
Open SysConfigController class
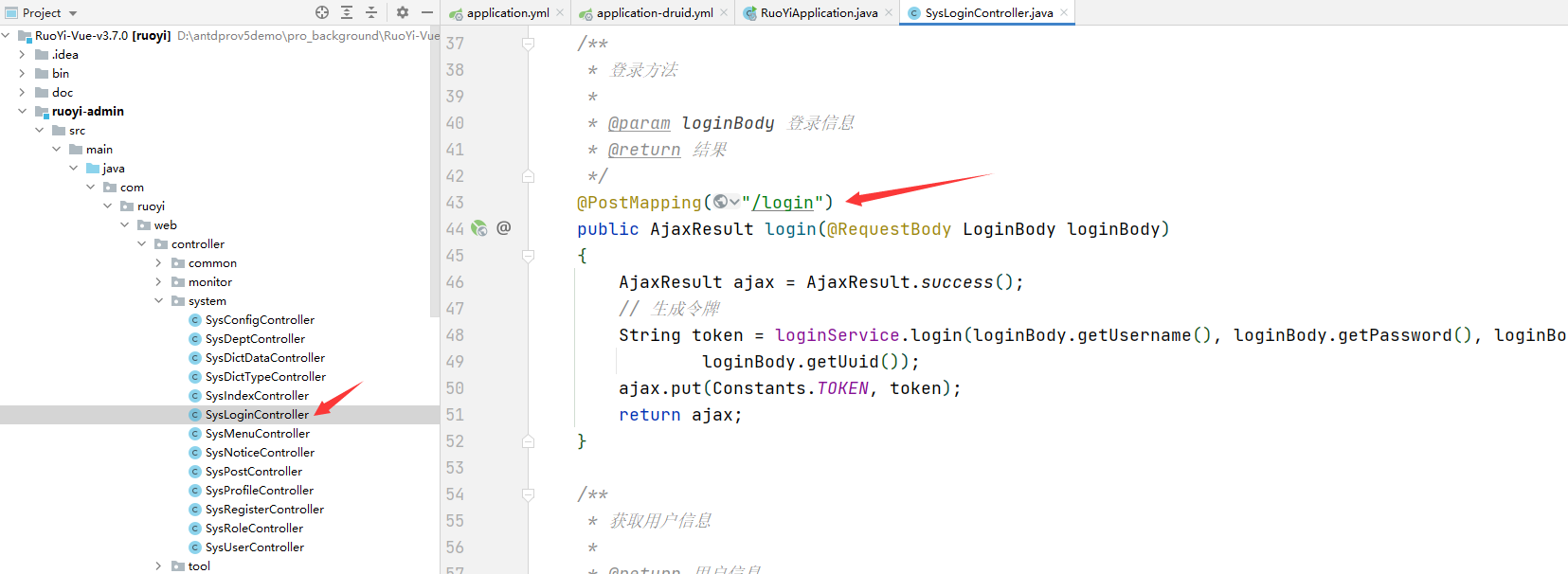(260, 319)
